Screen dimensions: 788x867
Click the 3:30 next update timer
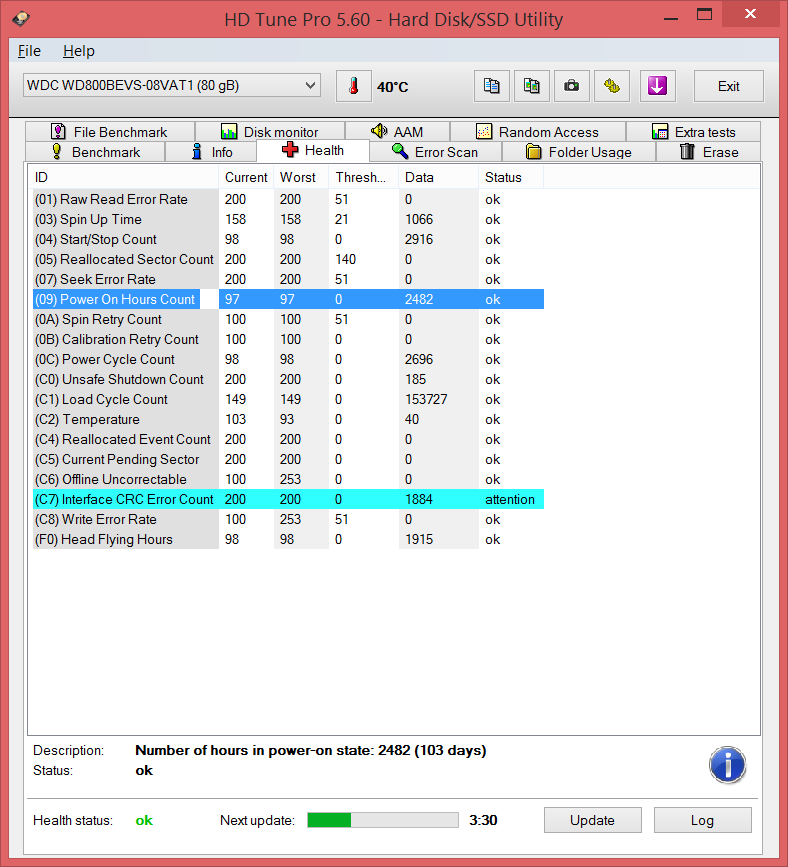coord(483,820)
